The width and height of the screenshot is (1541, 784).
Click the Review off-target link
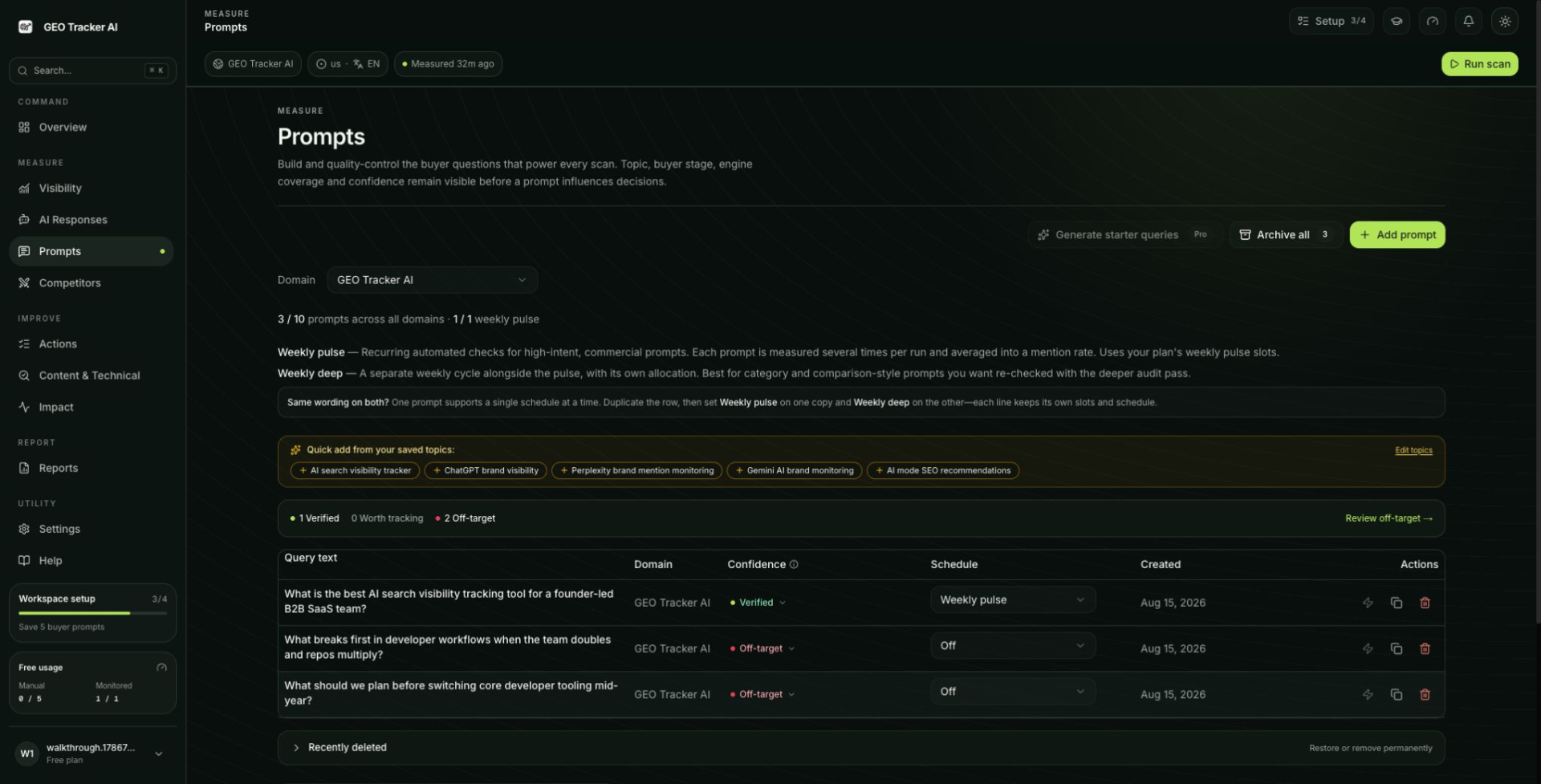[1389, 518]
